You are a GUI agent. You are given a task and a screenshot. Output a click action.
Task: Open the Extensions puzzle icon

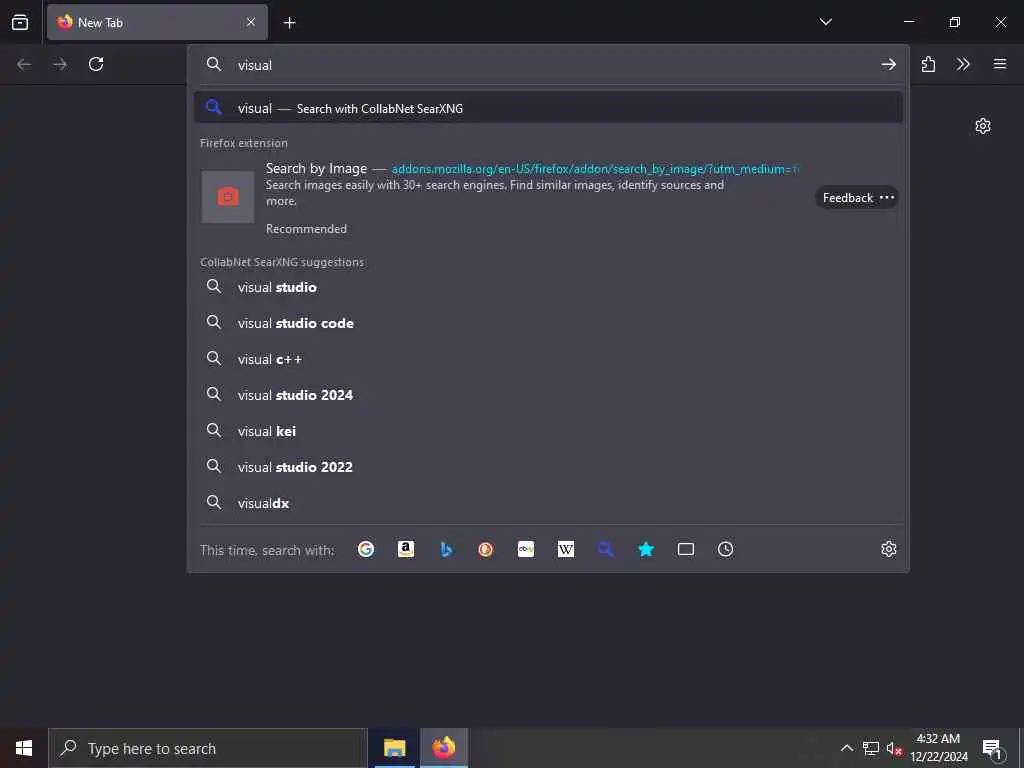coord(928,64)
